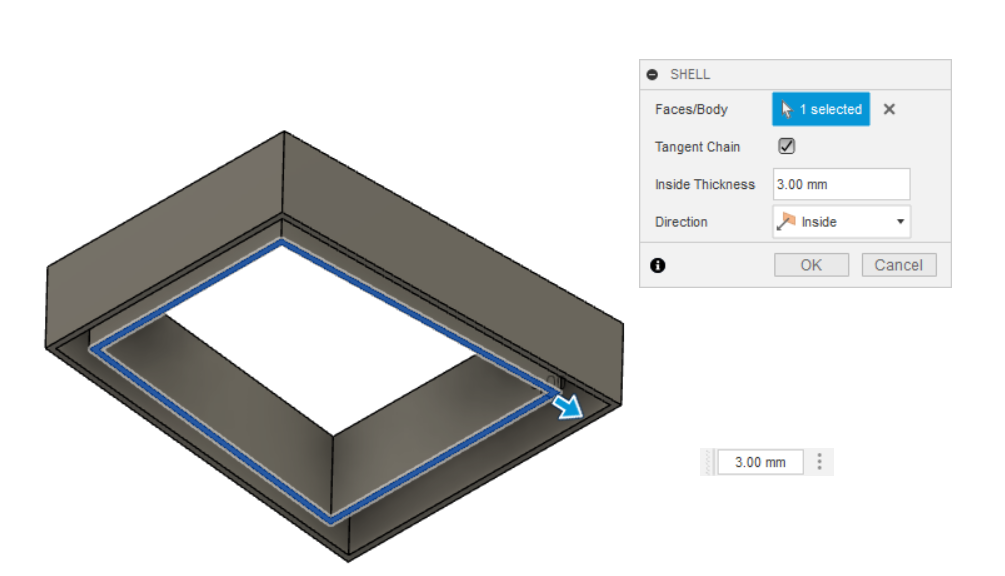Collapse the SHELL dialog with minus icon
The width and height of the screenshot is (1005, 576).
(x=653, y=75)
